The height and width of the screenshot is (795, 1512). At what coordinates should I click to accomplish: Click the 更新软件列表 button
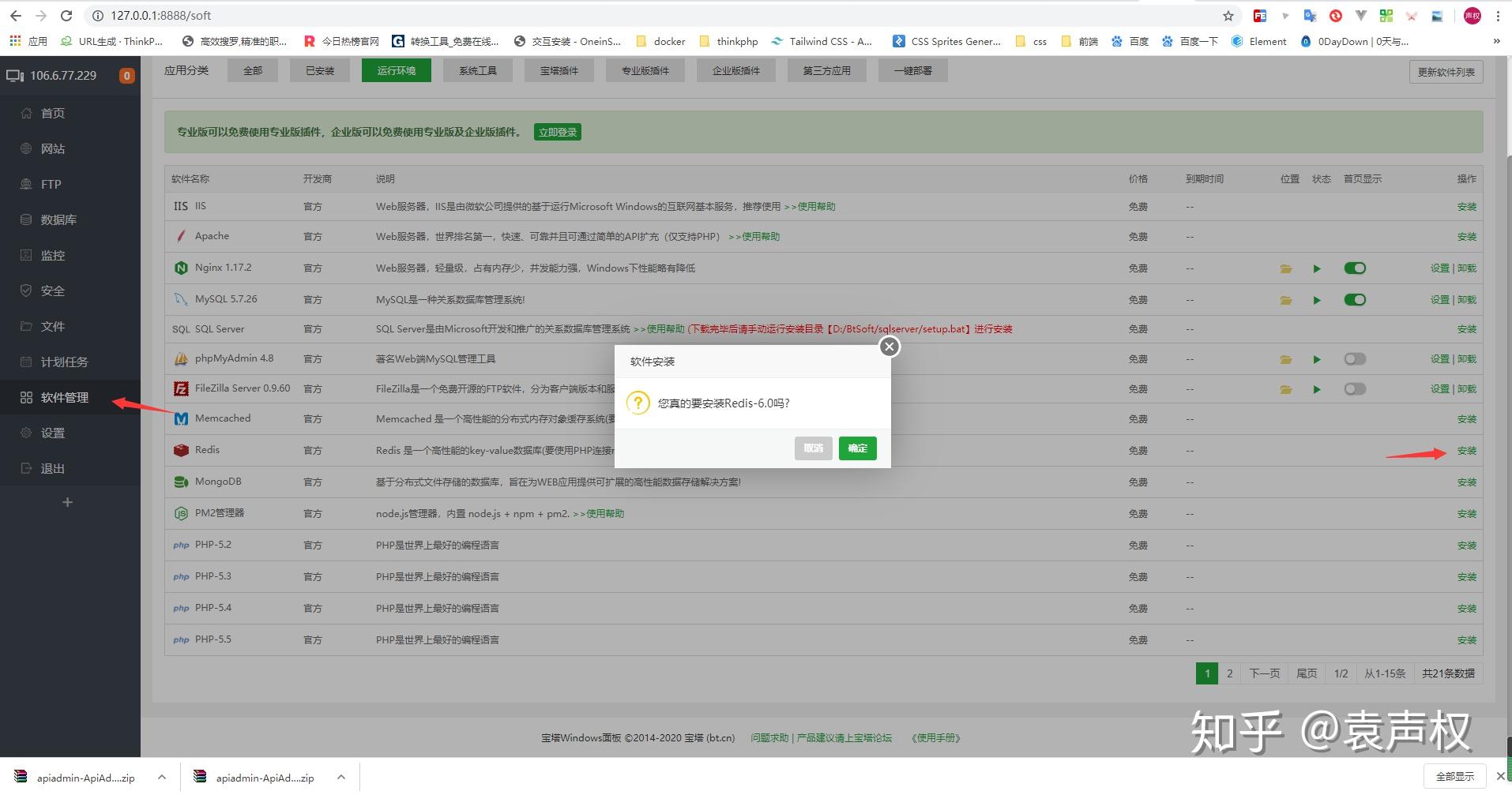click(x=1446, y=72)
